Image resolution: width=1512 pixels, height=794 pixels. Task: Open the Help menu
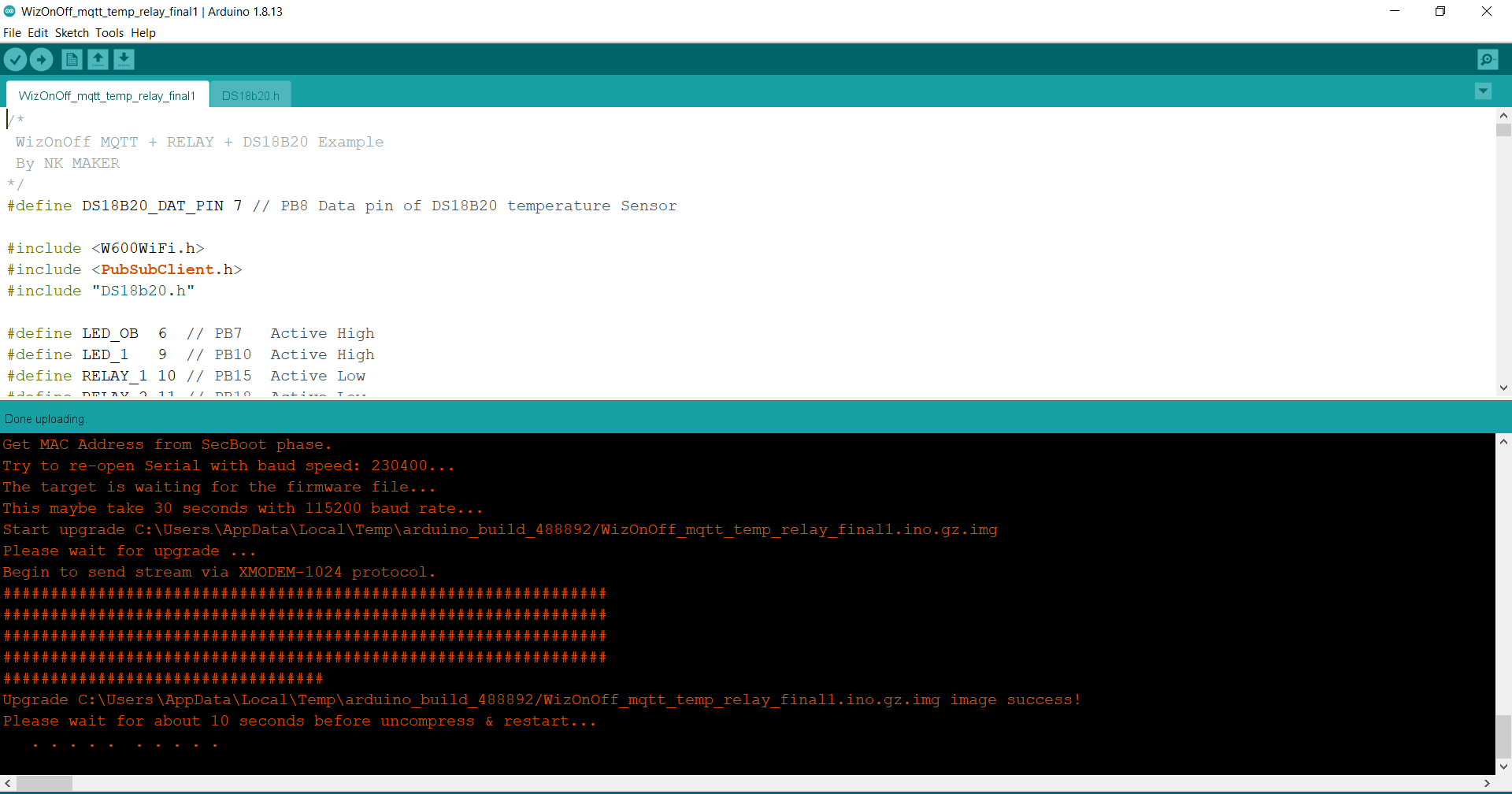point(143,33)
